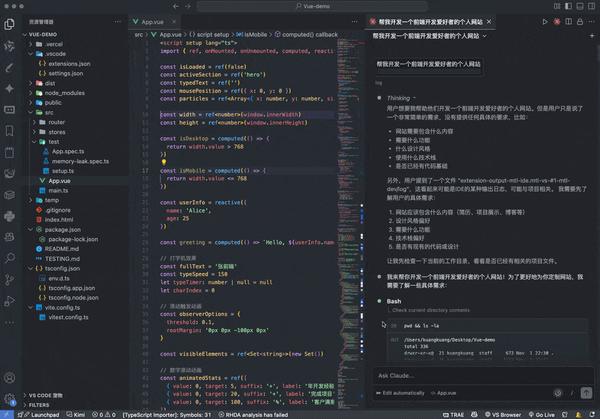This screenshot has height=419, width=600.
Task: Open main.ts in the file tree
Action: [x=58, y=191]
